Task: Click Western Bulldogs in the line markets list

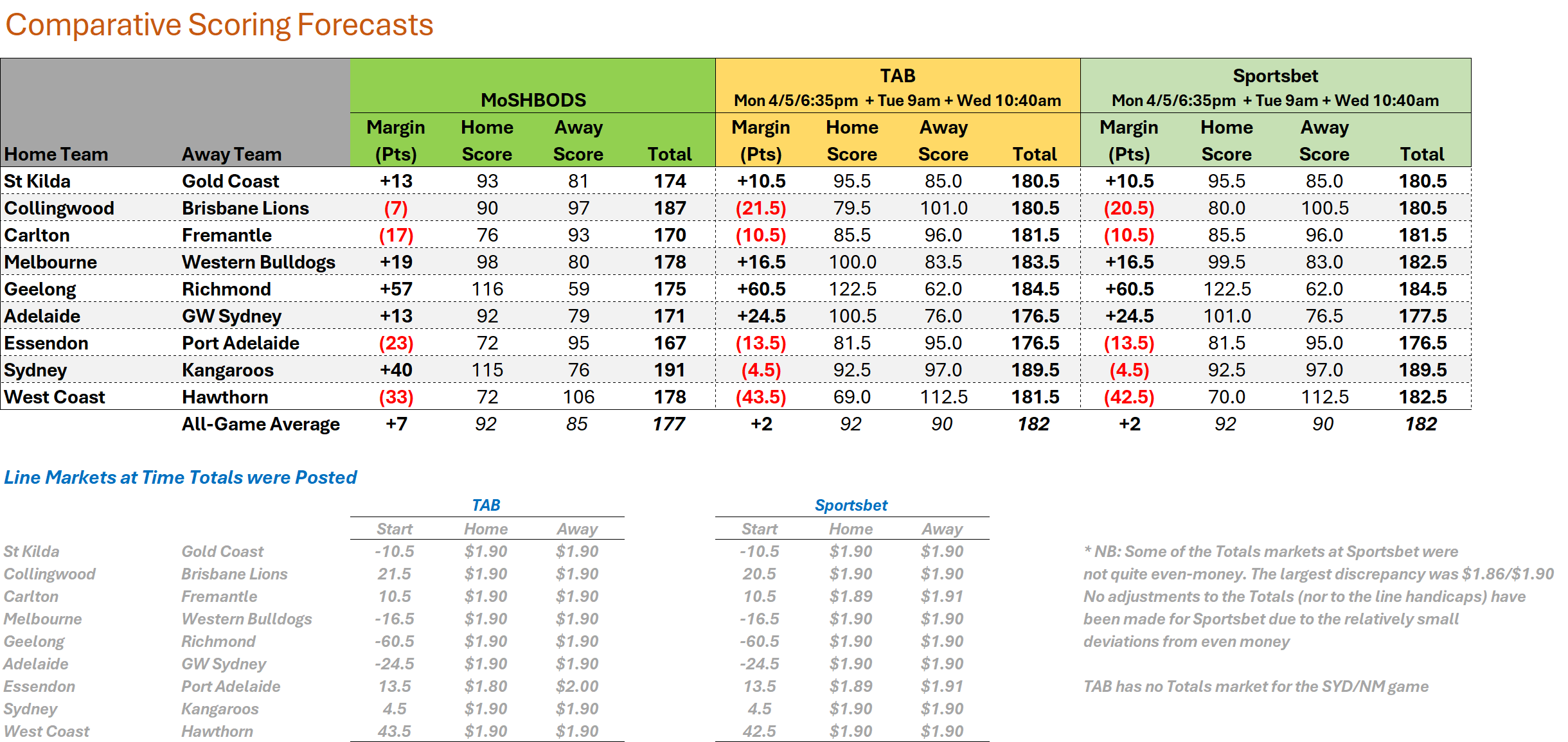Action: pos(246,619)
